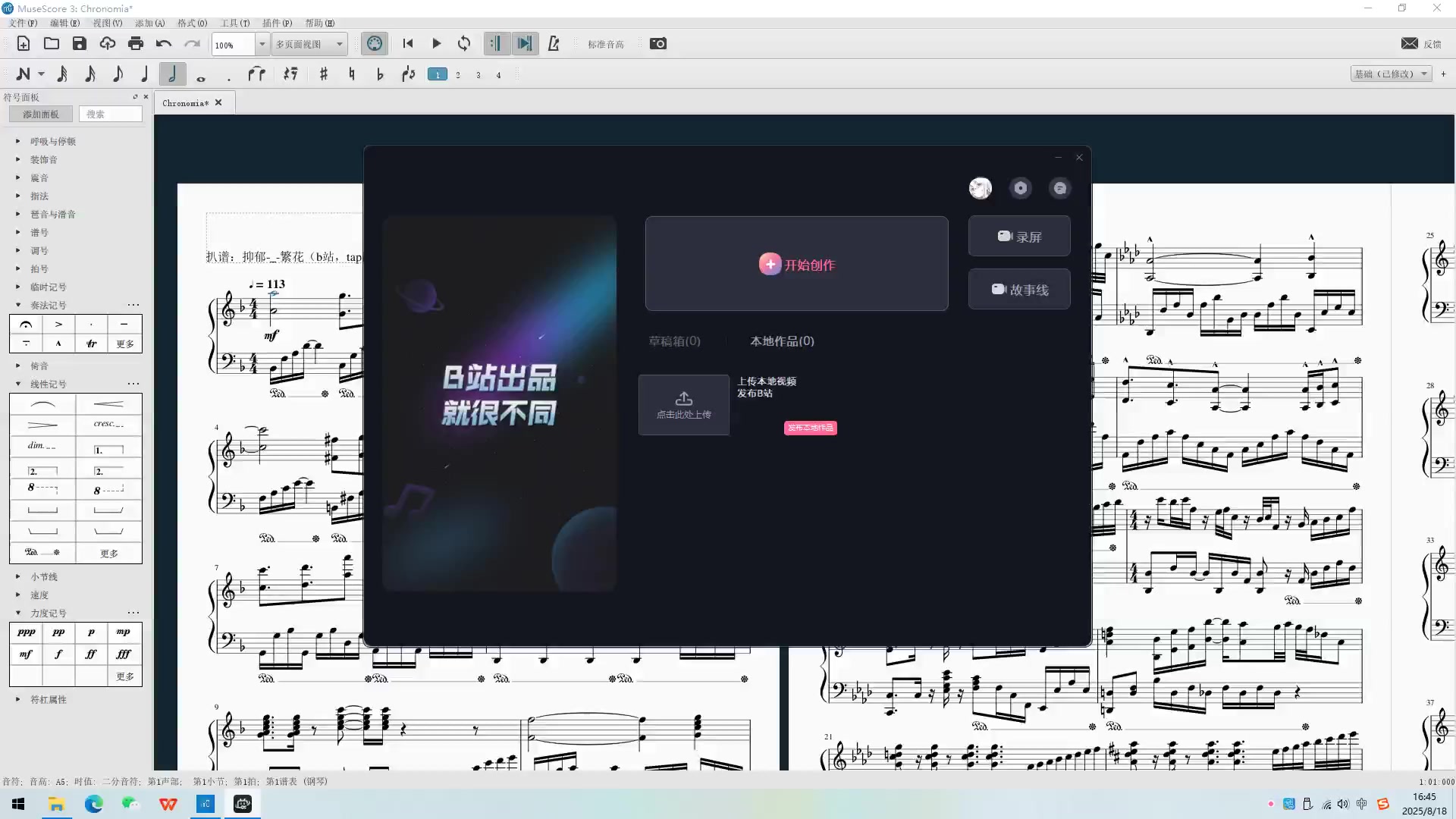Select voice 3 button
Image resolution: width=1456 pixels, height=819 pixels.
479,74
